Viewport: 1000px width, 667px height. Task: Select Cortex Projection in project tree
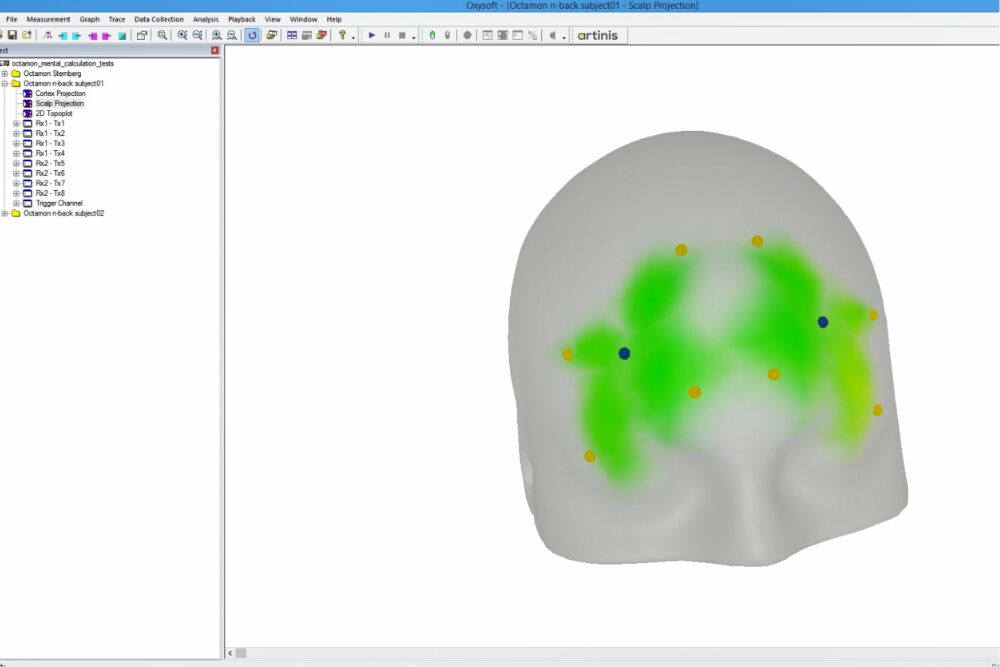click(60, 93)
